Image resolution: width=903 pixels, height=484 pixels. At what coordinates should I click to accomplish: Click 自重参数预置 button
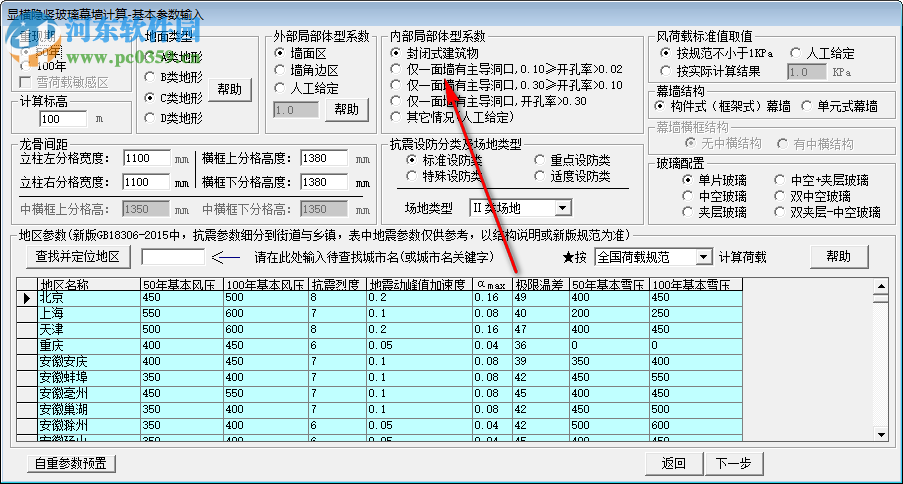[x=71, y=464]
